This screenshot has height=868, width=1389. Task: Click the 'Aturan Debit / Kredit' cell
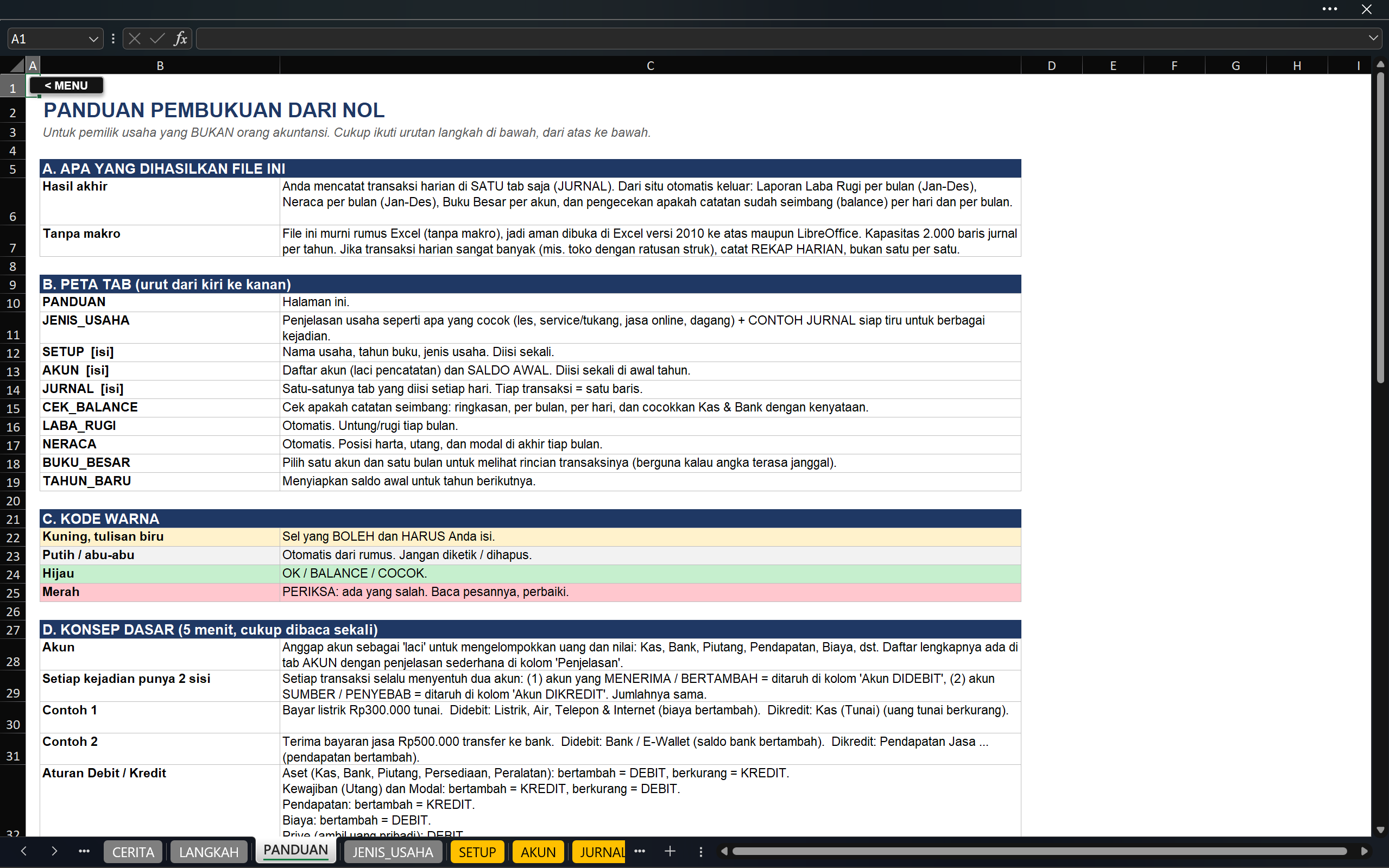160,800
